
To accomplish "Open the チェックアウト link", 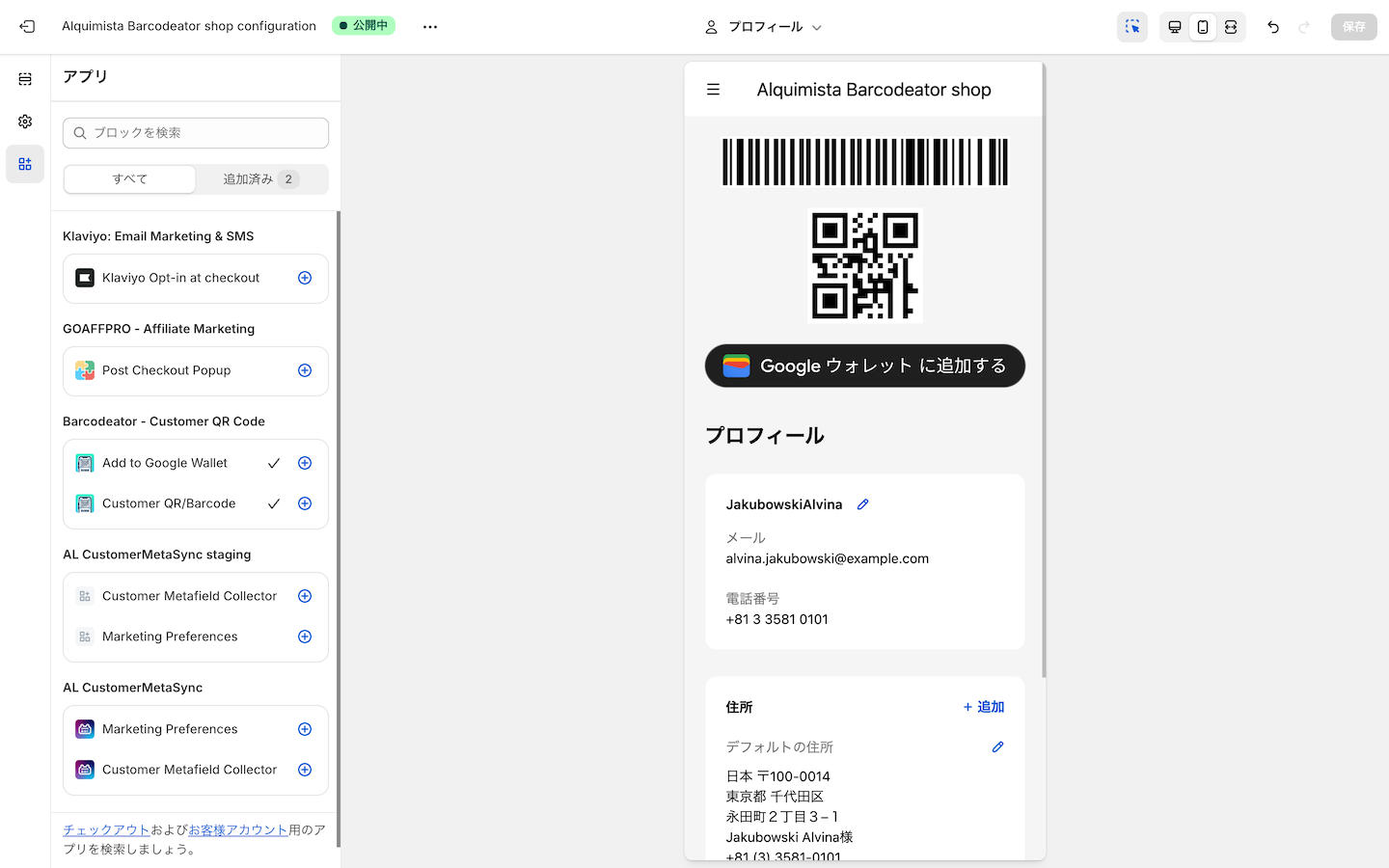I will point(106,830).
